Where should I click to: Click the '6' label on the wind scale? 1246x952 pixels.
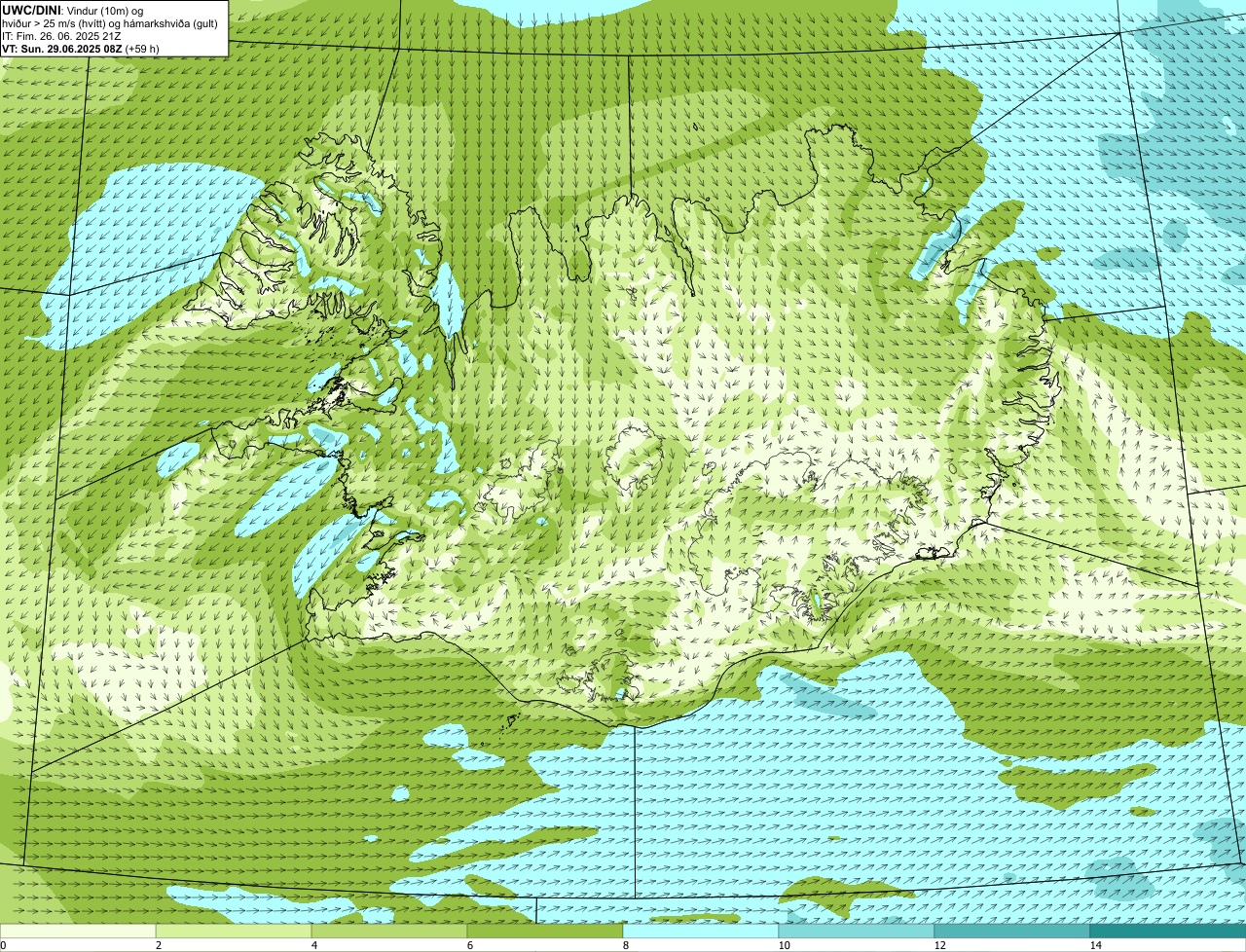(469, 945)
